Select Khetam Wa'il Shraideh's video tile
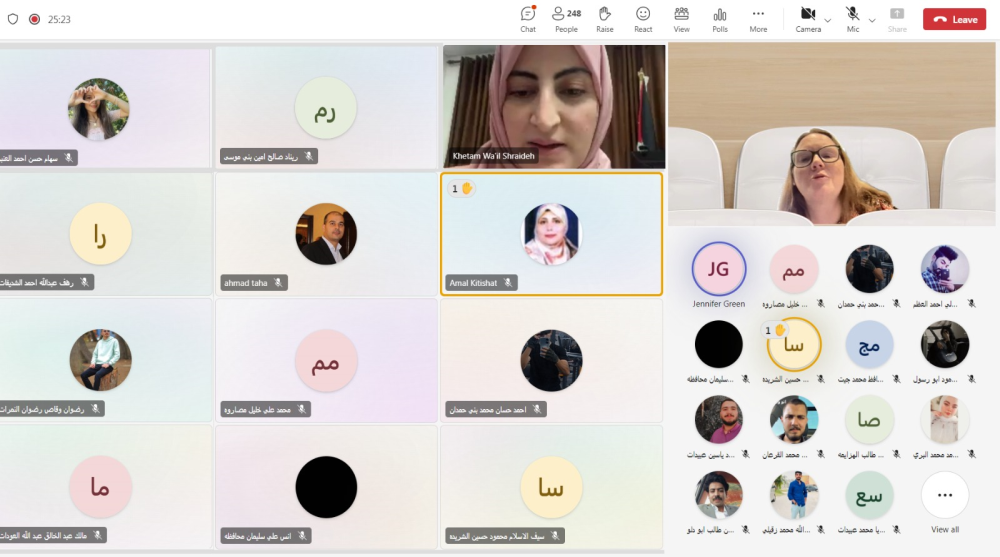Screen dimensions: 1000x557 click(x=553, y=106)
